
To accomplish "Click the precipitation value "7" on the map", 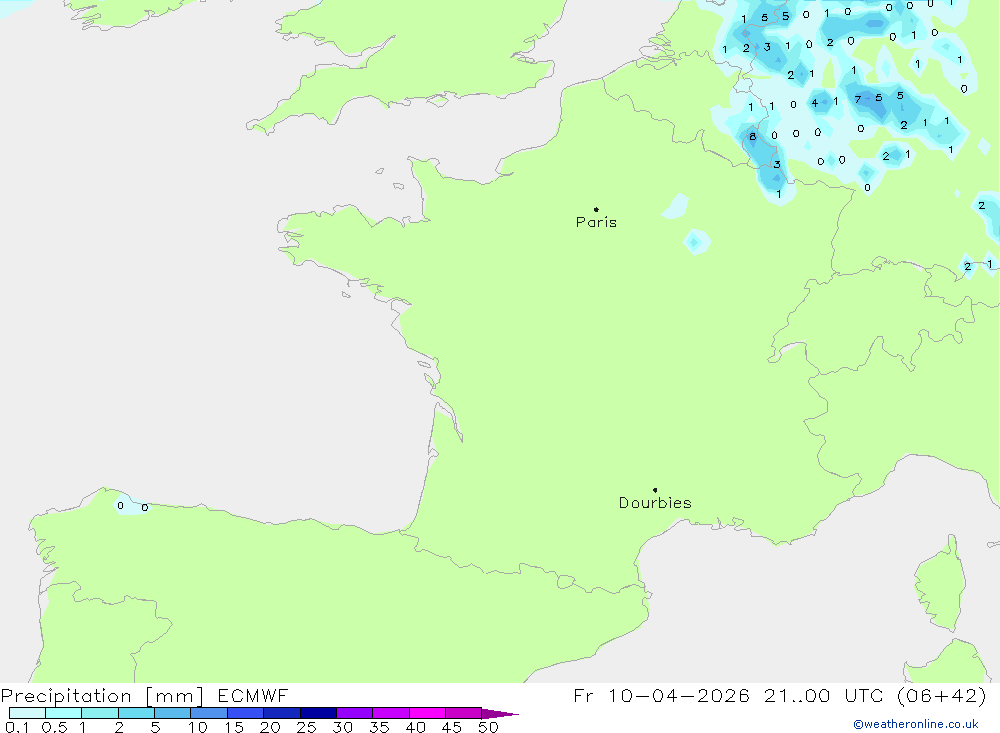I will coord(857,99).
